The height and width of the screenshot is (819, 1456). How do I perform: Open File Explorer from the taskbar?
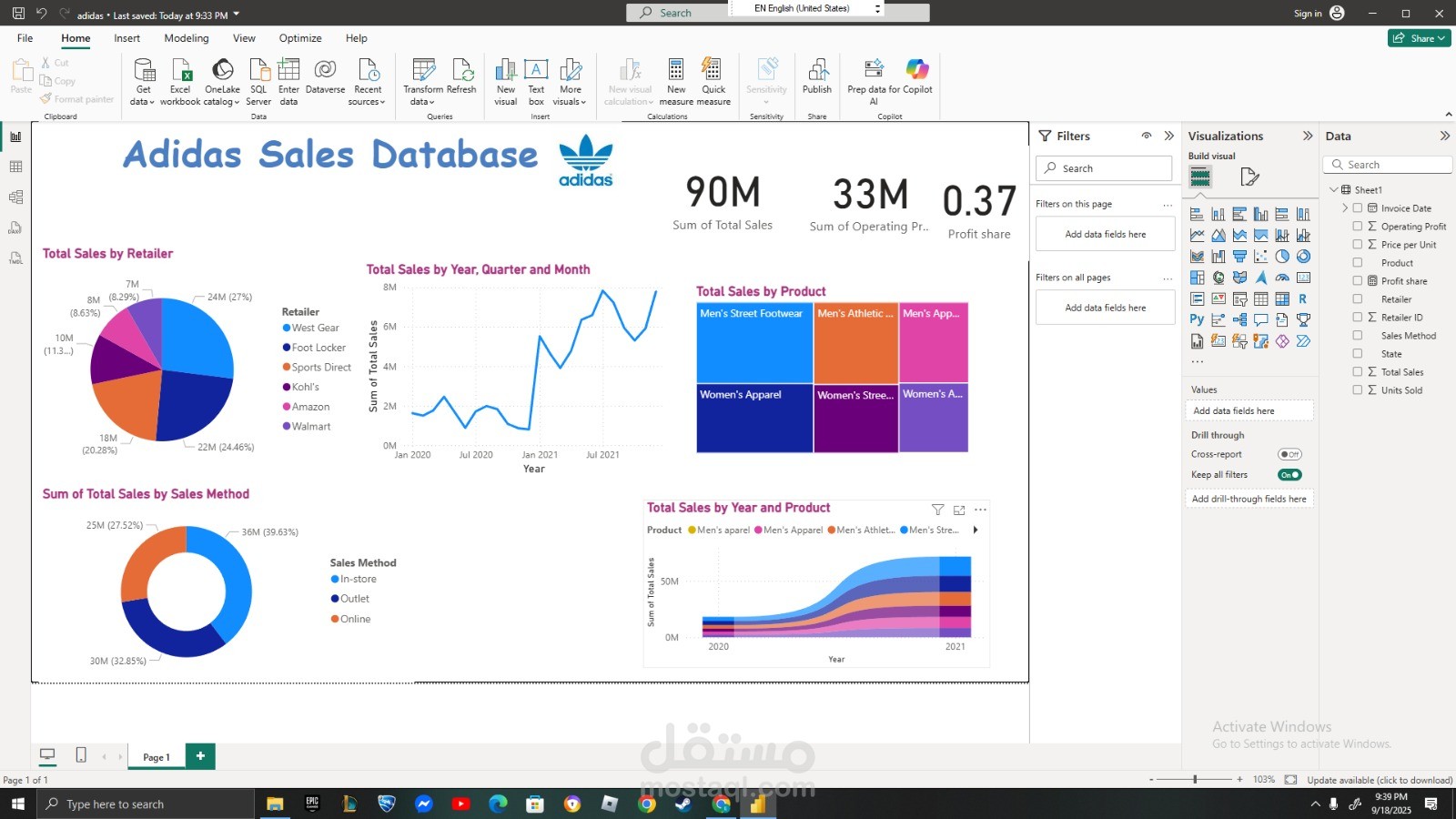(275, 804)
